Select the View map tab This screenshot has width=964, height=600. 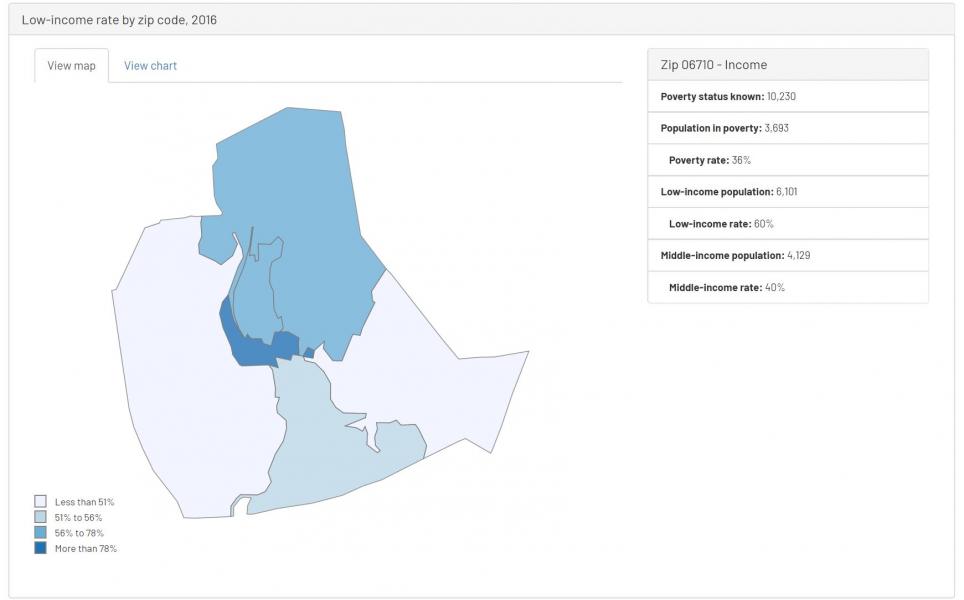click(x=71, y=66)
